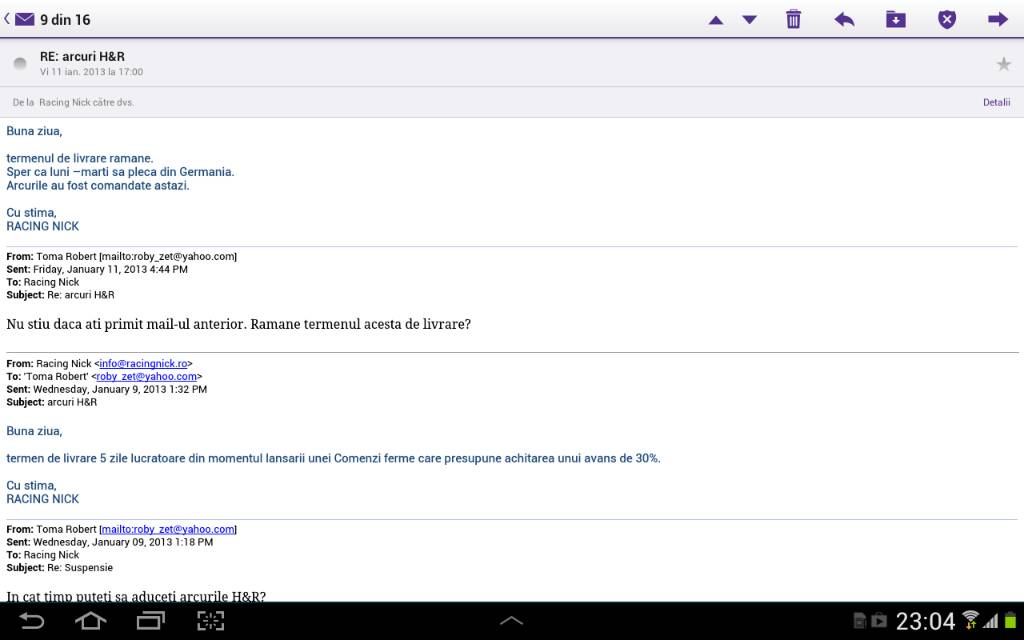Select line Sper ca luni –marti sa pleca
The image size is (1024, 640).
point(120,172)
